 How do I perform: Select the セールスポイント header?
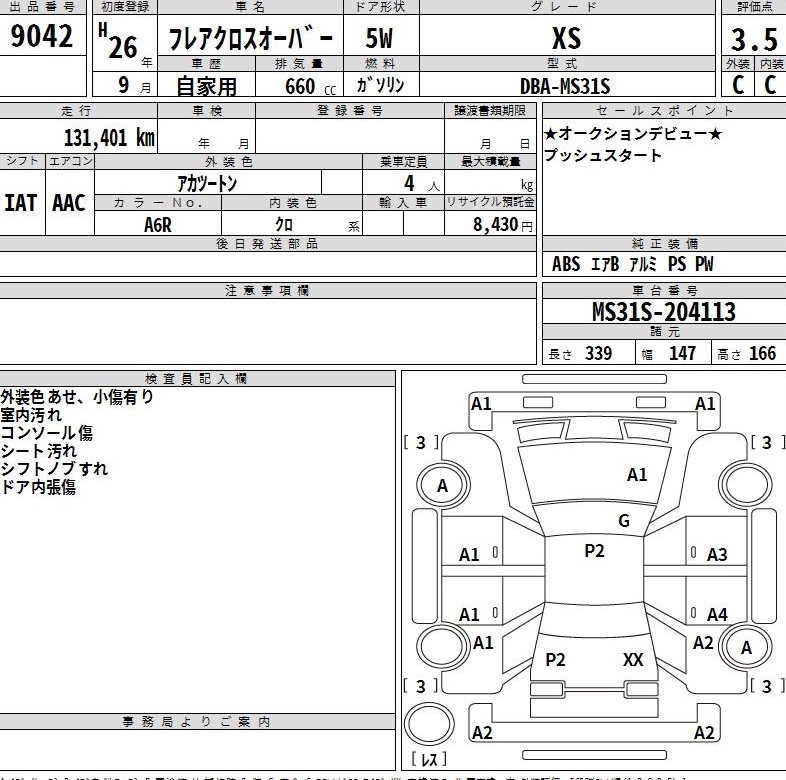coord(665,110)
